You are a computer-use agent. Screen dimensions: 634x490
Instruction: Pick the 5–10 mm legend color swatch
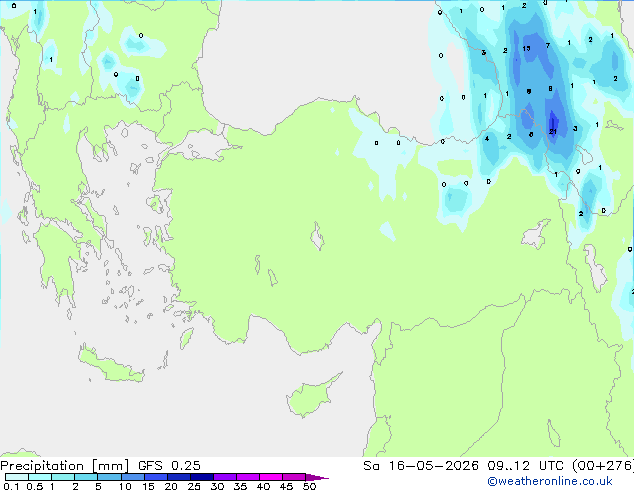tap(109, 477)
